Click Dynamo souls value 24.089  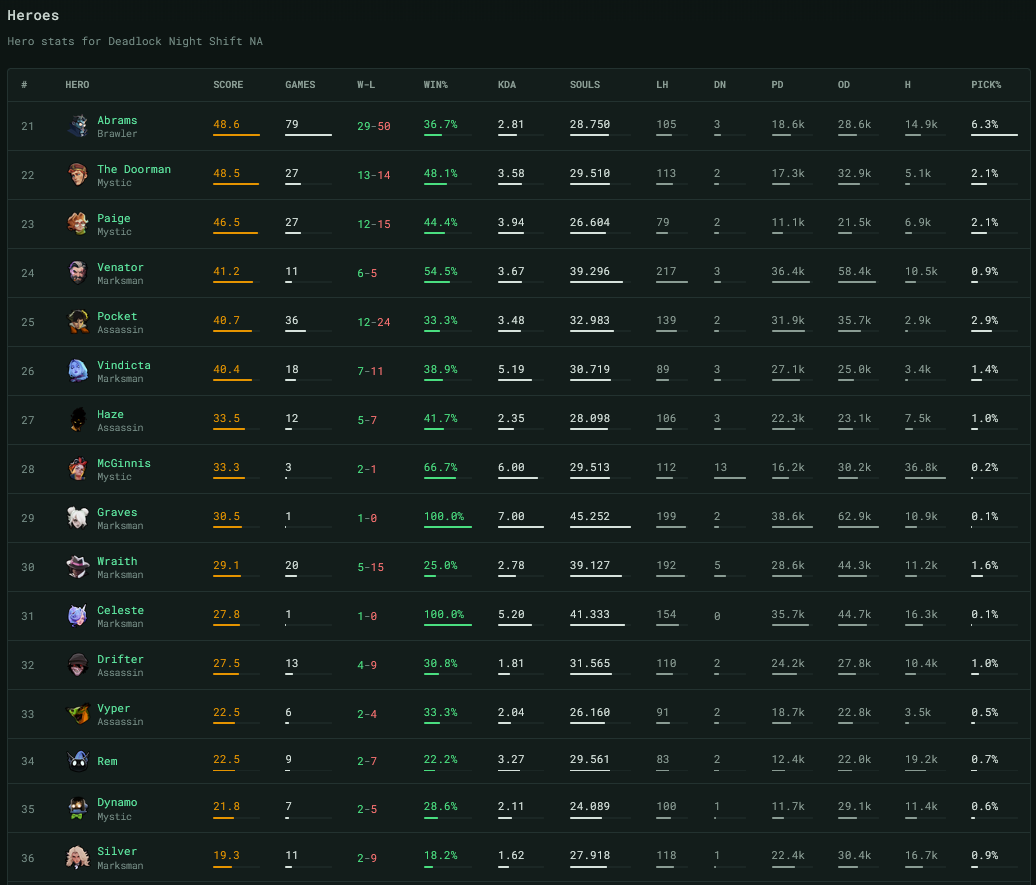tap(589, 806)
